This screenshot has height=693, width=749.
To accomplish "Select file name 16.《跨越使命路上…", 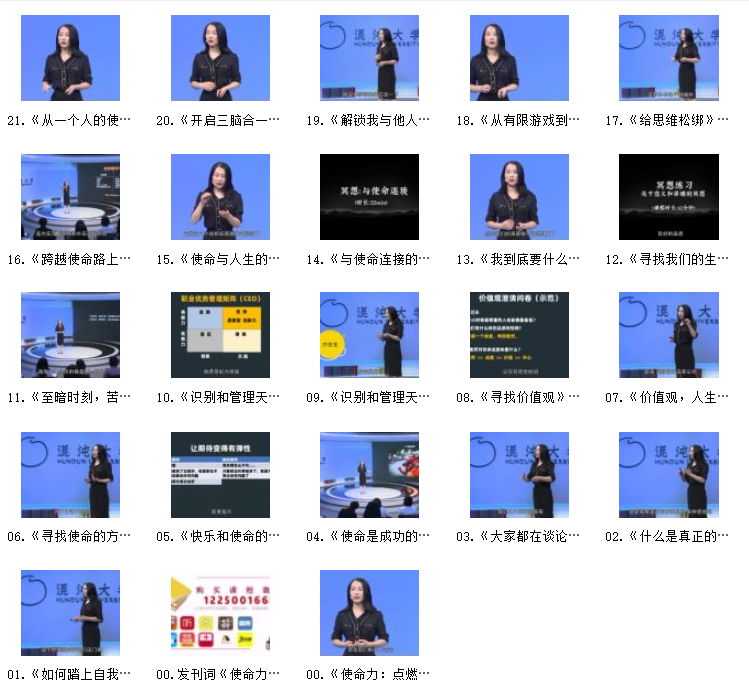I will [x=69, y=259].
